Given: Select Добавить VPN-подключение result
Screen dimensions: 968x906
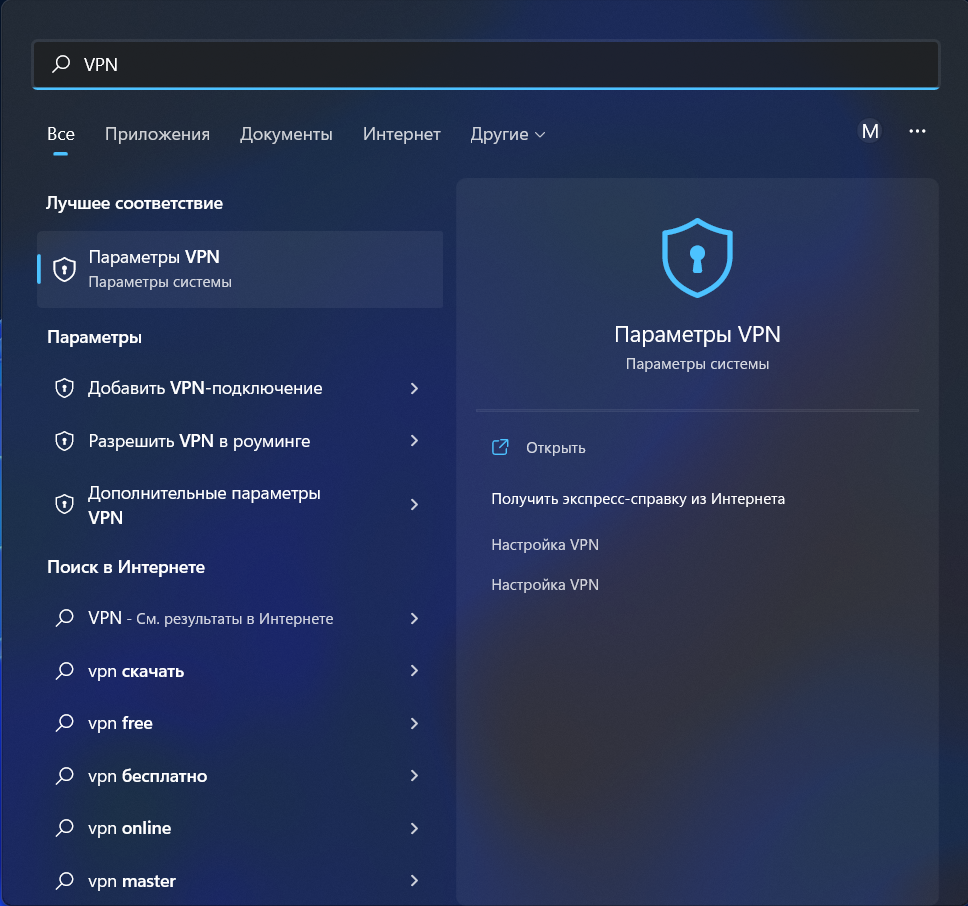Looking at the screenshot, I should coord(240,388).
